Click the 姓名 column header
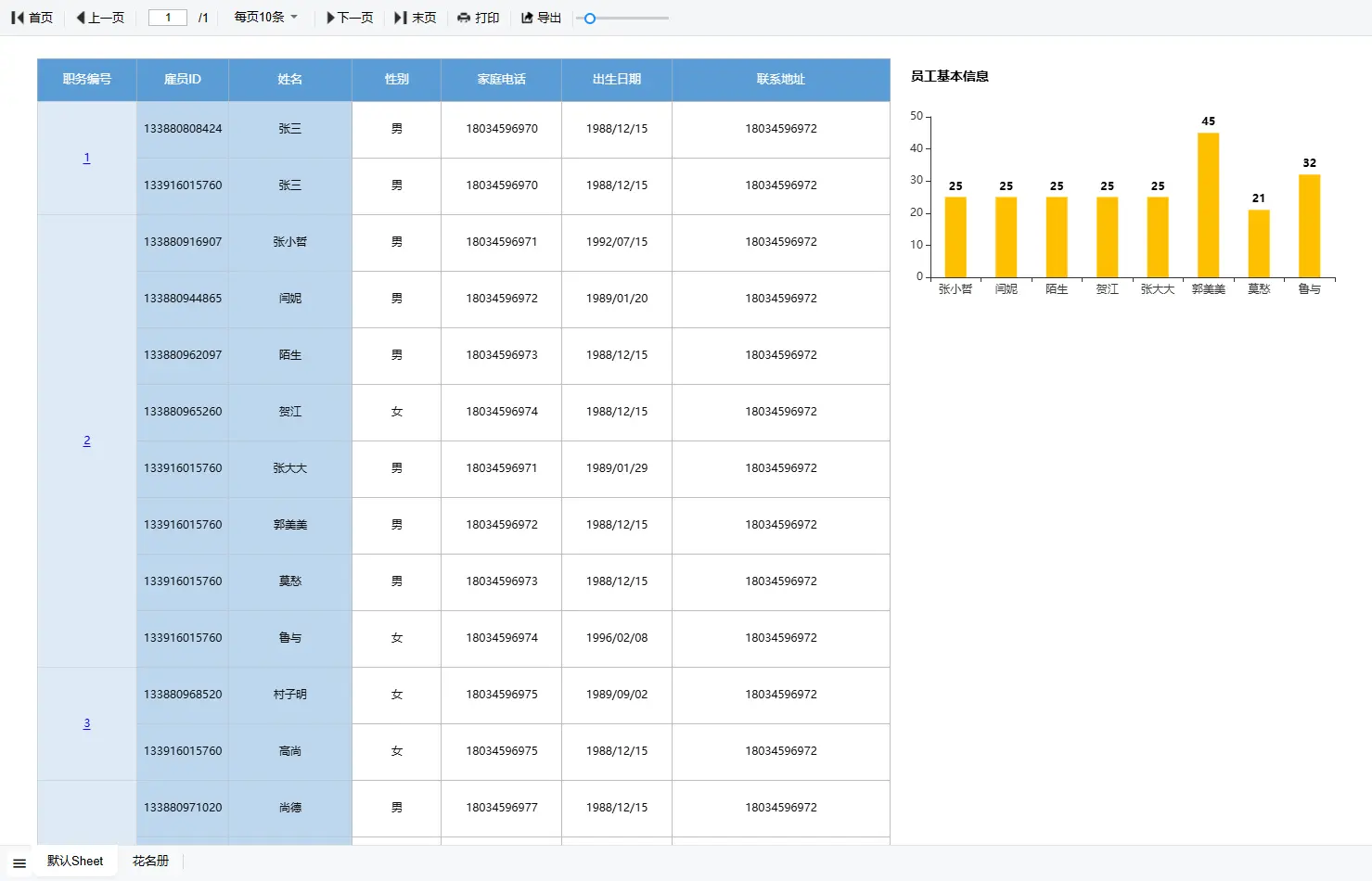1372x881 pixels. click(290, 80)
